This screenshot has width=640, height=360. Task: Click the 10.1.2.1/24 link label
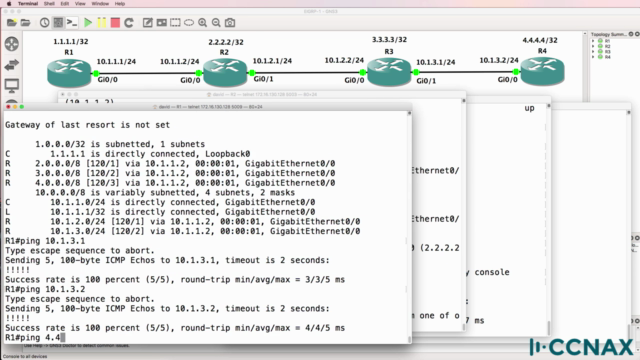click(x=272, y=61)
